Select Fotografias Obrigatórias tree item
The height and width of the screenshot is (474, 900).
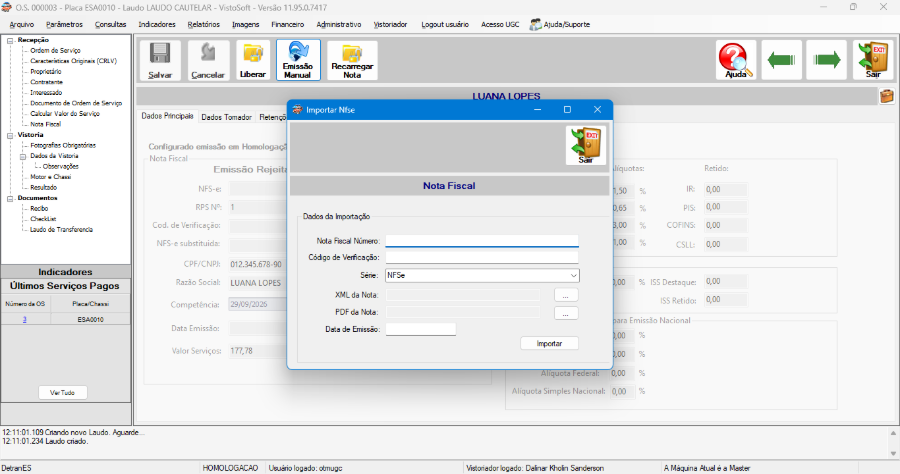click(63, 145)
